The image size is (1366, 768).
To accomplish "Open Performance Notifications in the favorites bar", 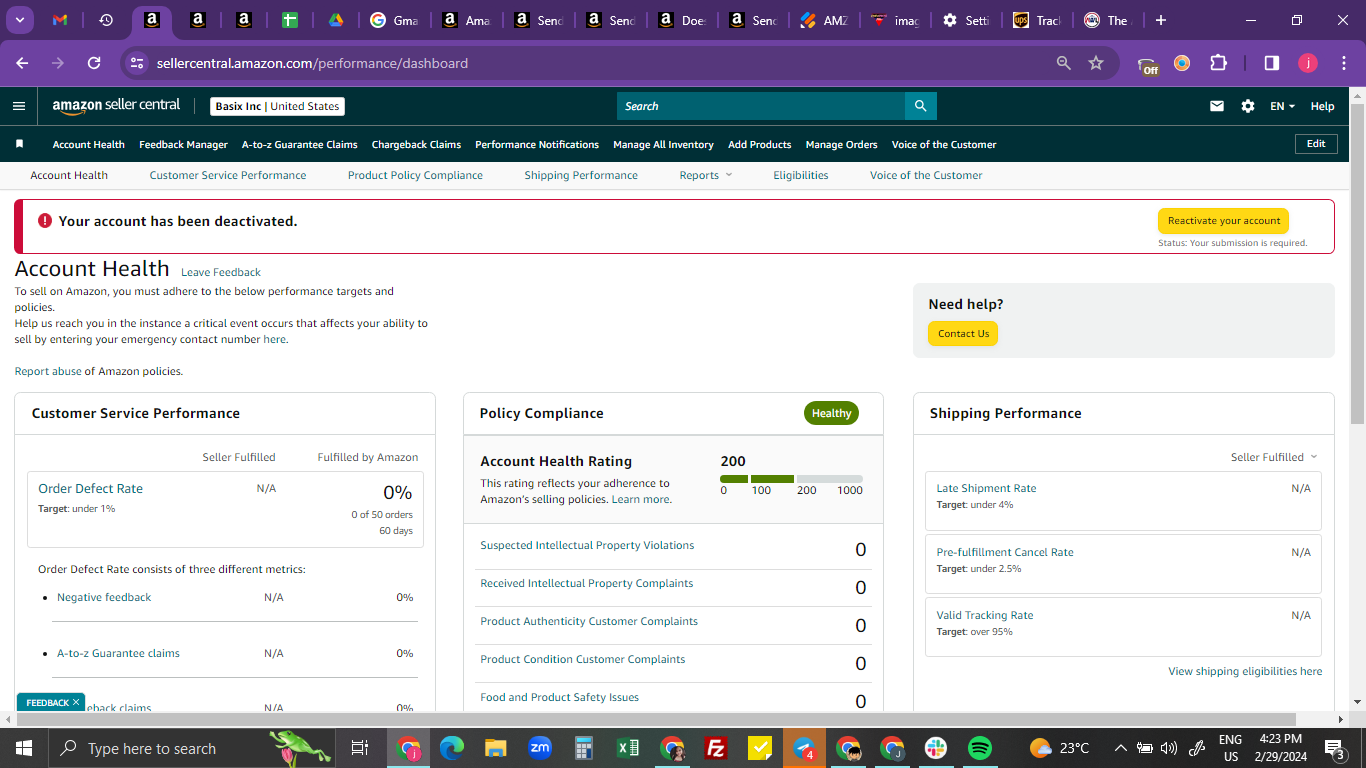I will (x=537, y=144).
